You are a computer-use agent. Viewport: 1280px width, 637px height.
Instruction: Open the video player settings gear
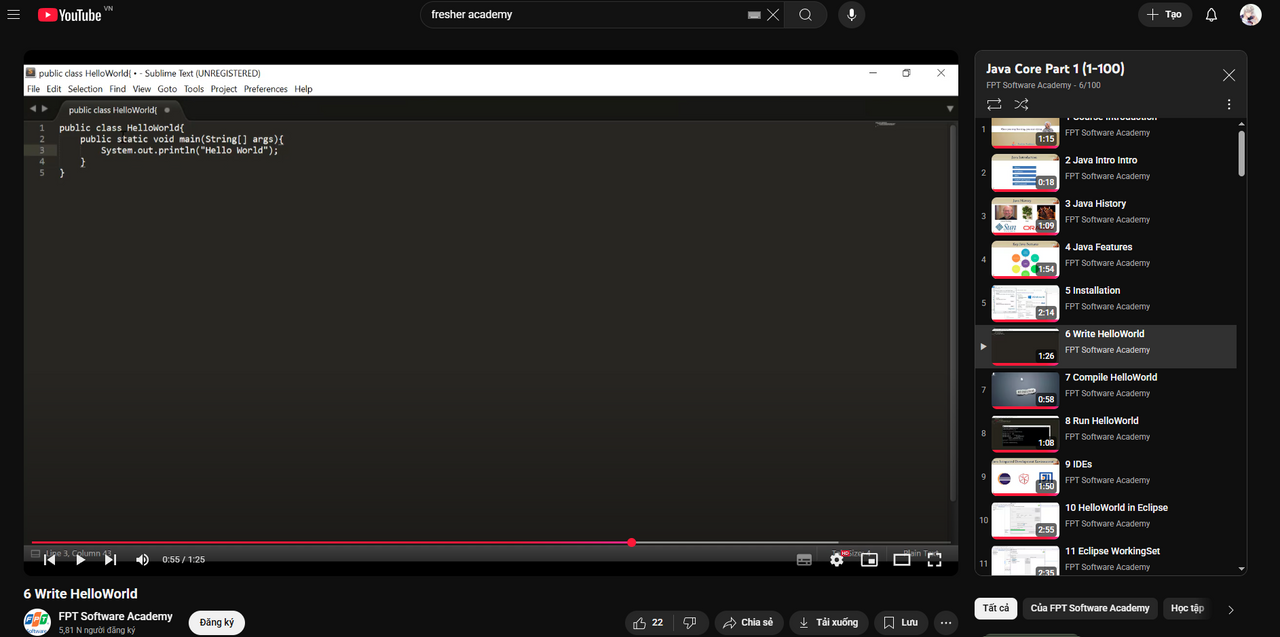(x=837, y=560)
